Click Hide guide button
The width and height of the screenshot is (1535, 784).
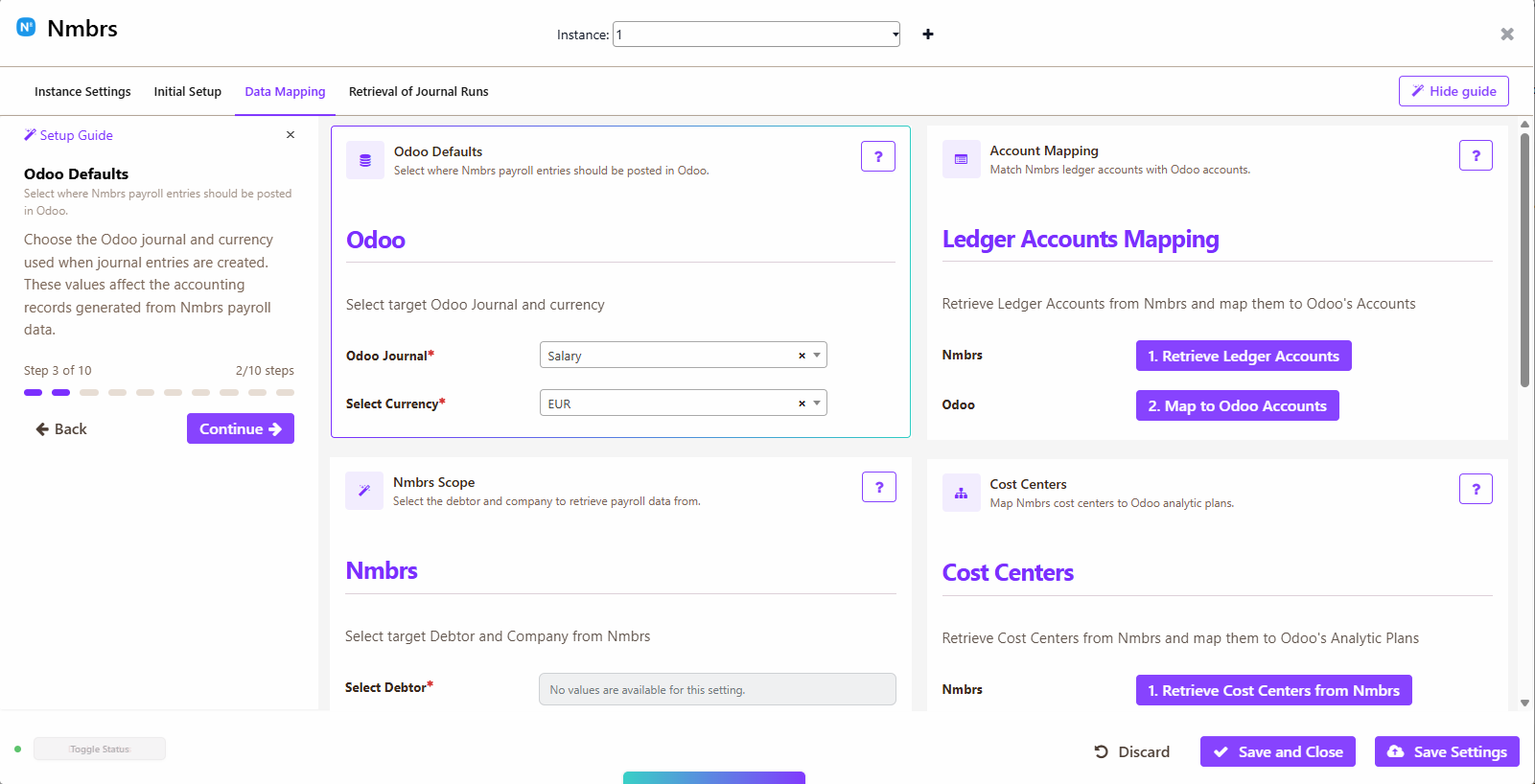[1454, 91]
